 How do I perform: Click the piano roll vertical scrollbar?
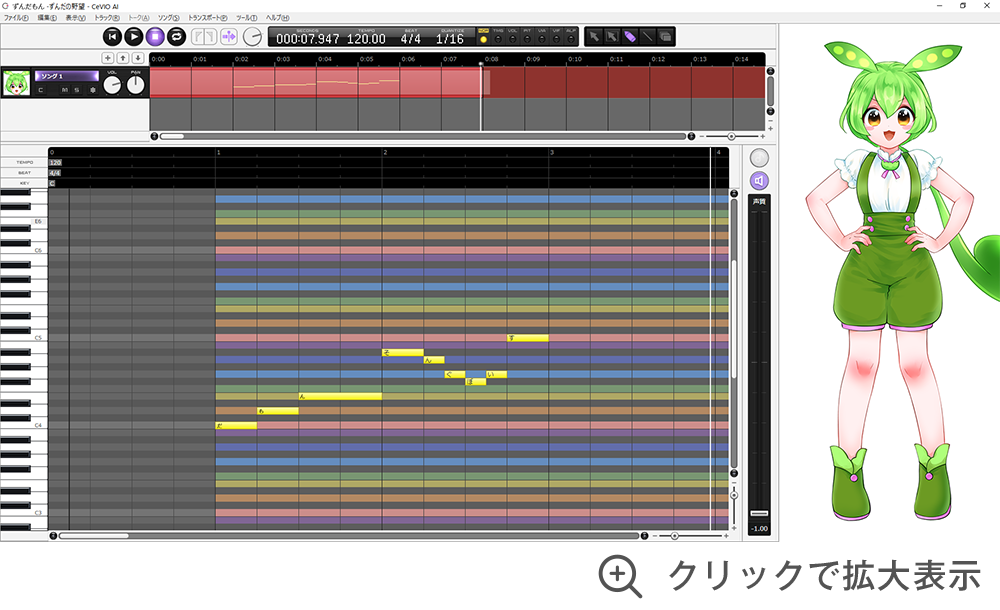734,332
